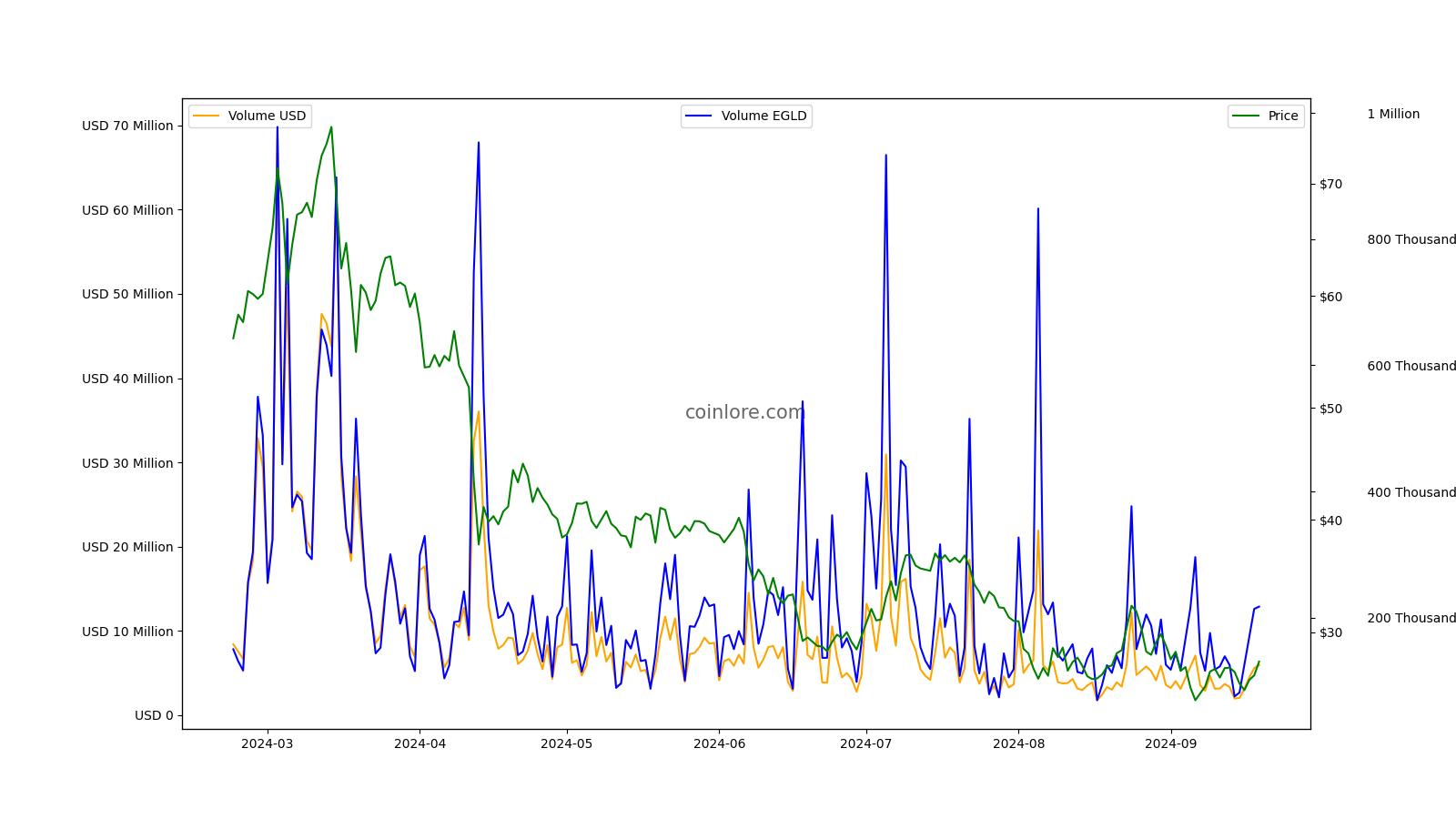Screen dimensions: 1456x819
Task: Click the USD 40 Million axis label
Action: [127, 379]
